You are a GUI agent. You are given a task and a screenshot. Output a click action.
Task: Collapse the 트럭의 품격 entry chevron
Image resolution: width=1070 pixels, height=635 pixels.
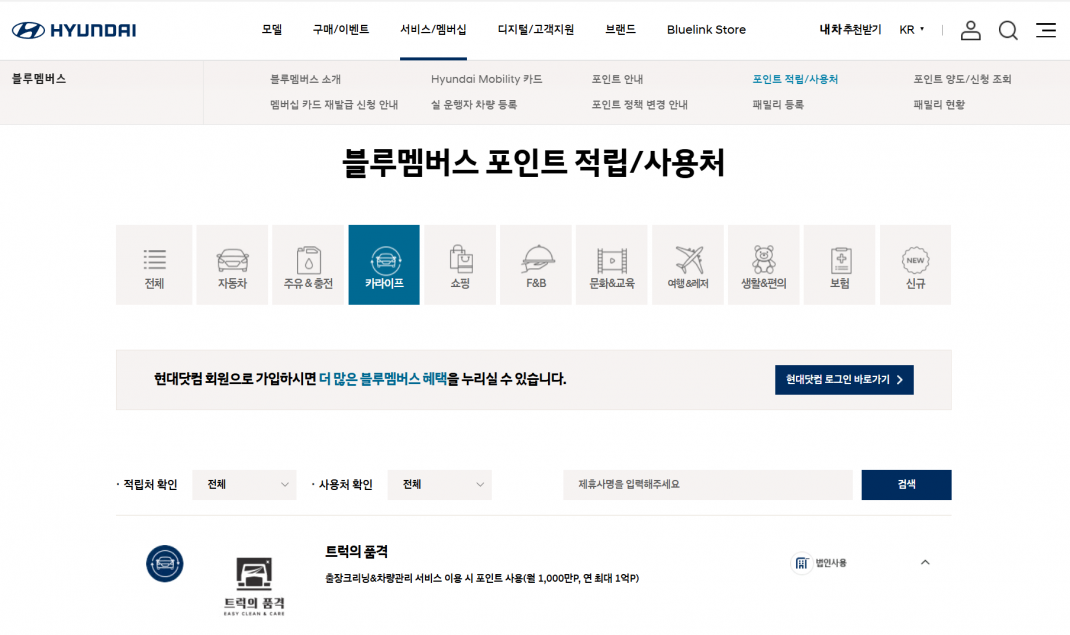[925, 563]
